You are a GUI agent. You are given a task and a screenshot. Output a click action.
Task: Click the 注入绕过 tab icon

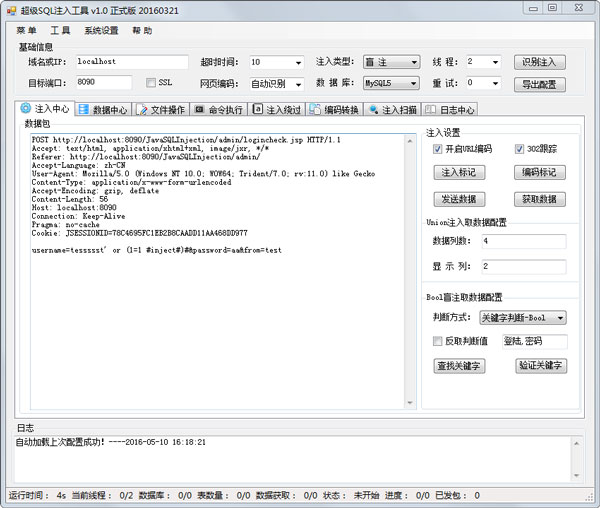pyautogui.click(x=258, y=109)
